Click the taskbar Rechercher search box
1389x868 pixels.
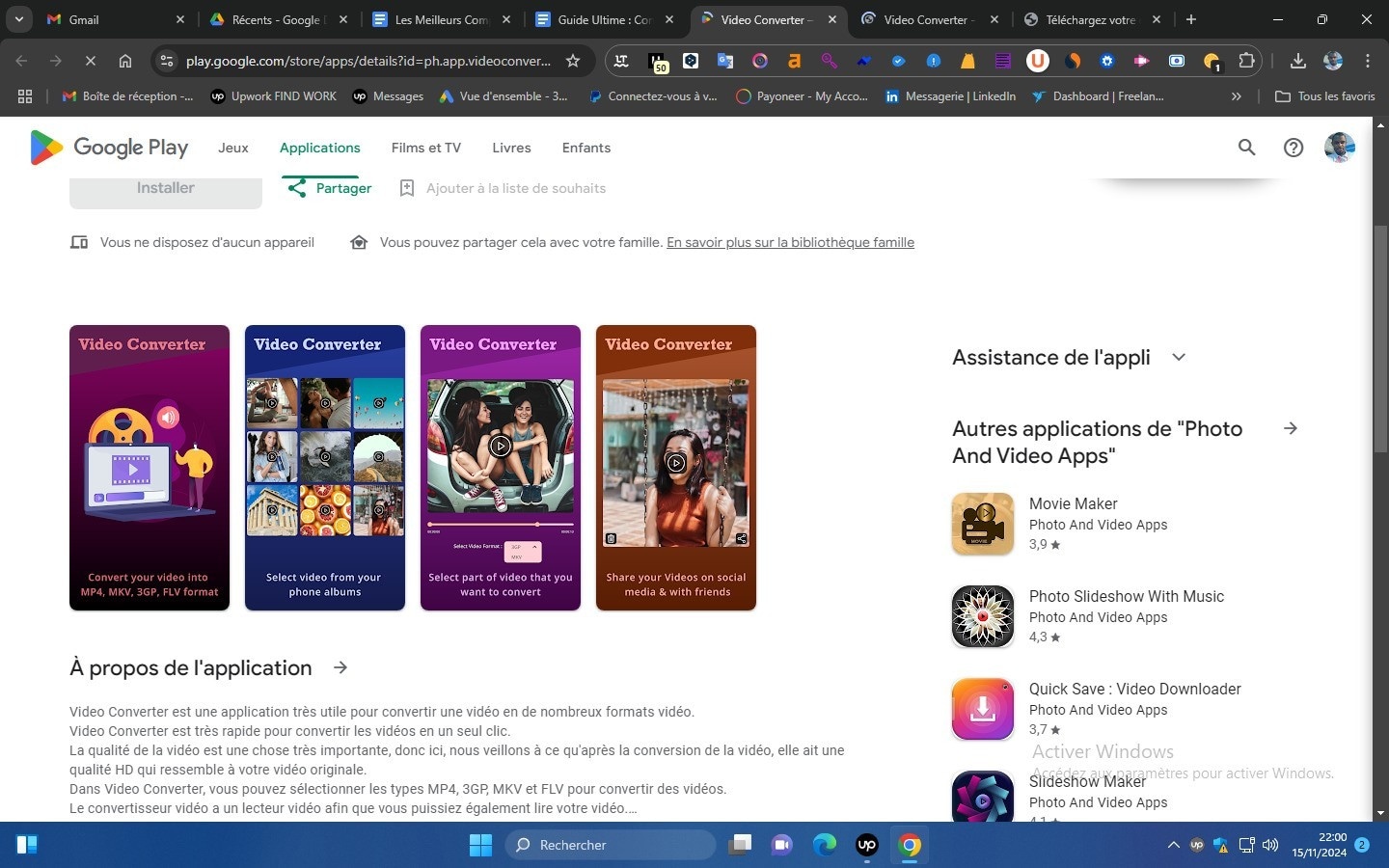610,845
